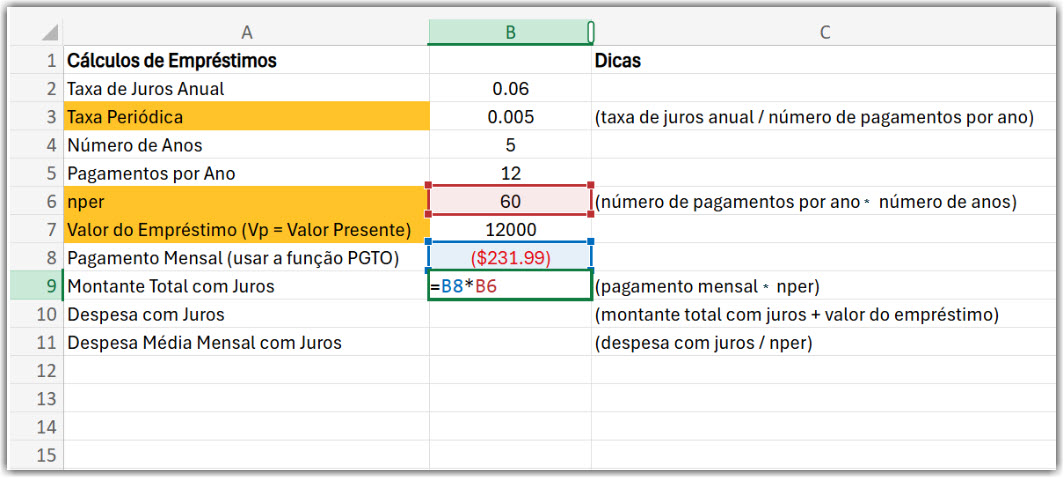Click the tip about 'taxa de juros anual / número de pagamentos'
This screenshot has width=1064, height=478.
[814, 117]
